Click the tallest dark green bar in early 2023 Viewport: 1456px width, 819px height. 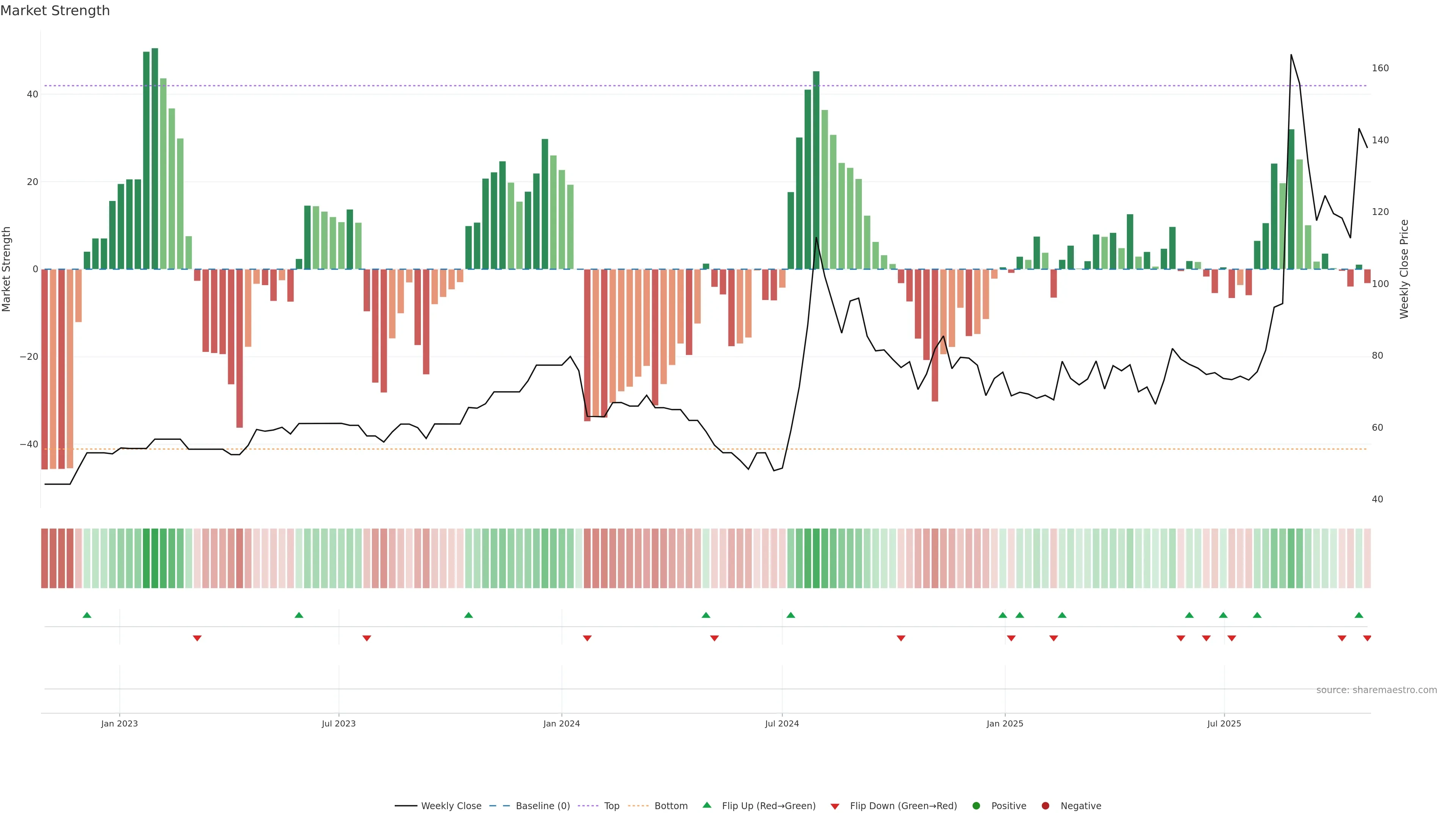tap(155, 158)
